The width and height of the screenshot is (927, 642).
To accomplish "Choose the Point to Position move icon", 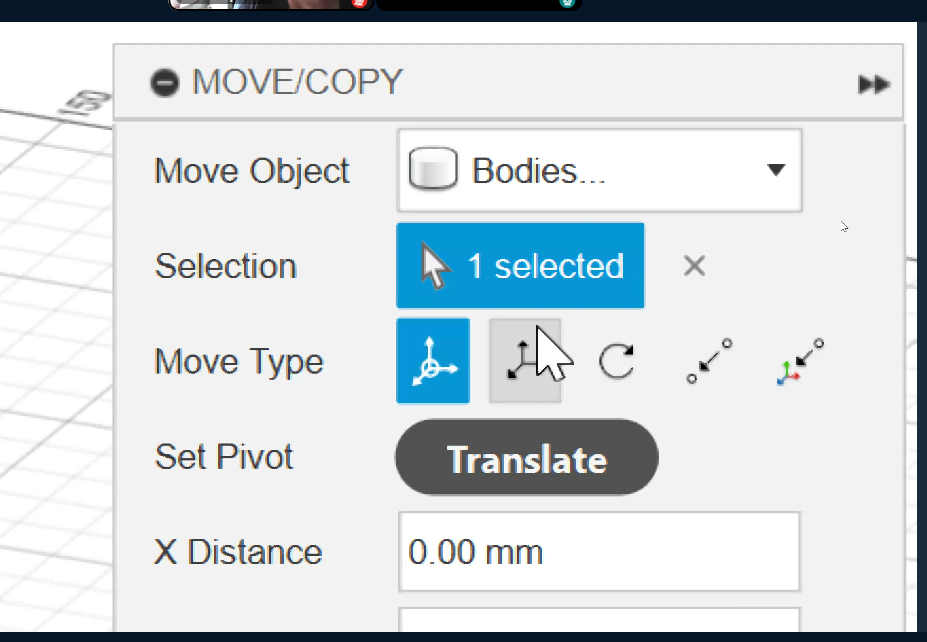I will coord(800,361).
